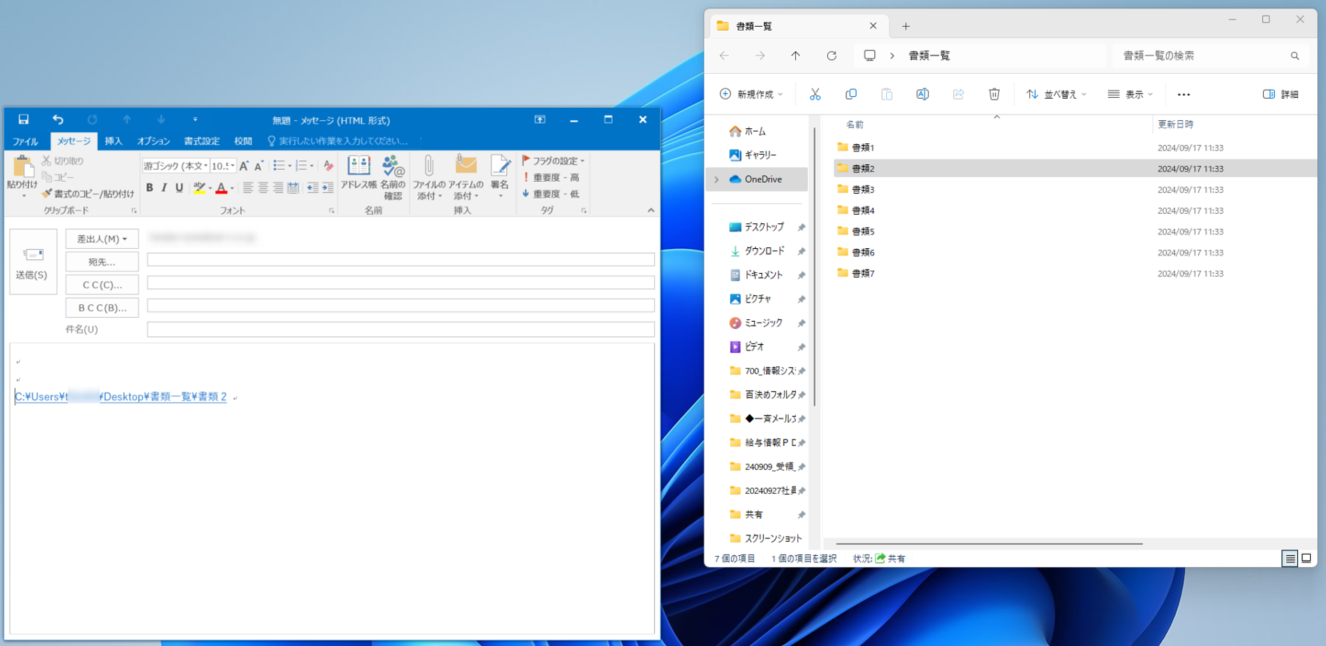The width and height of the screenshot is (1326, 646).
Task: Set High Importance (重要度 - 高)
Action: [x=551, y=177]
